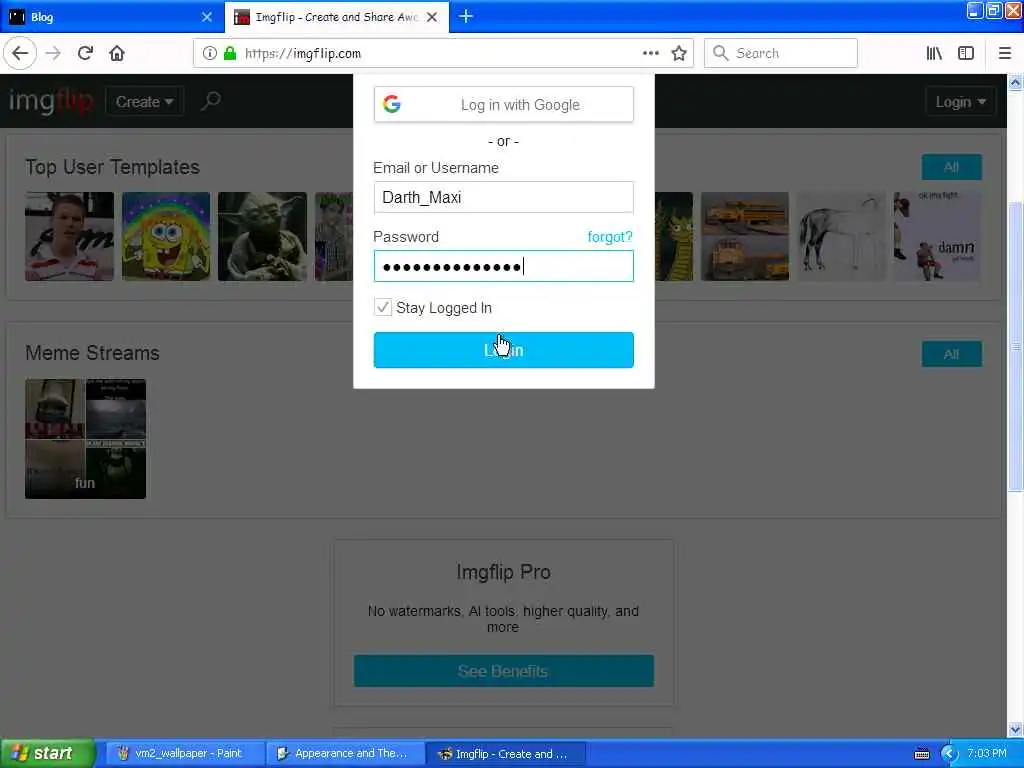The image size is (1024, 768).
Task: Open the fun meme stream thumbnail
Action: [x=86, y=439]
